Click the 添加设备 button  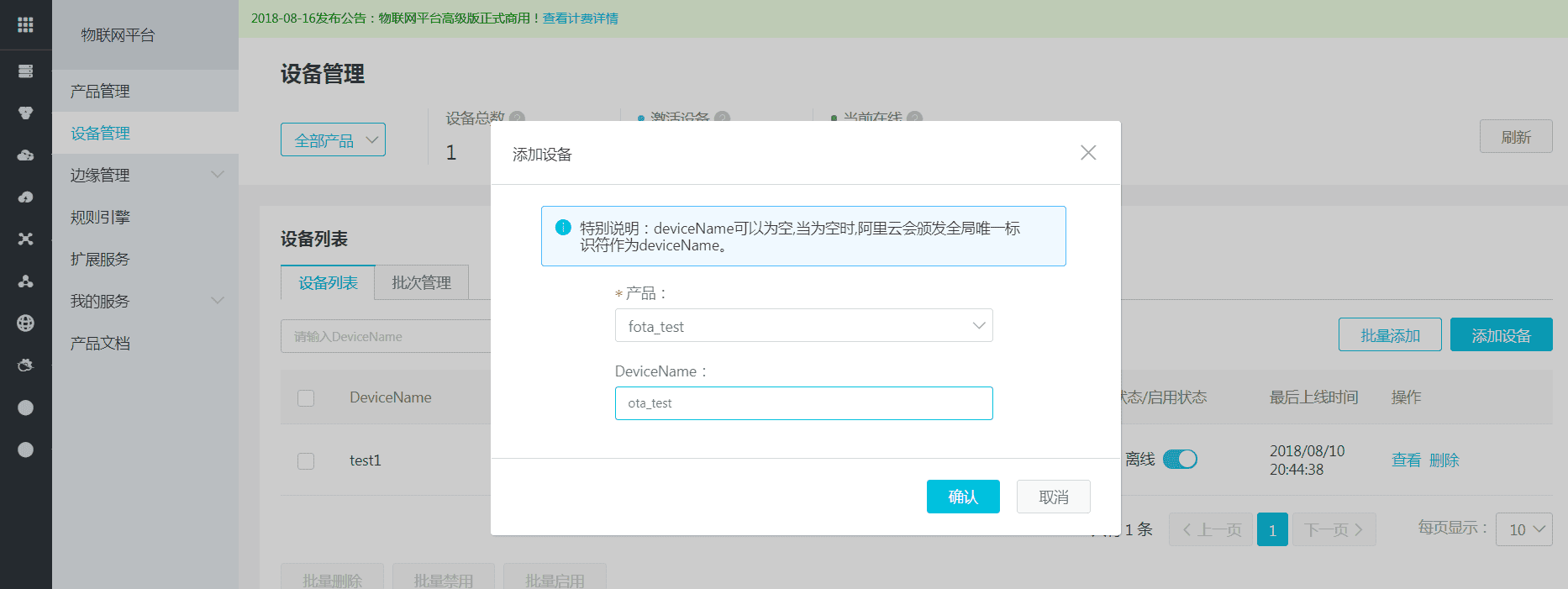(1502, 334)
